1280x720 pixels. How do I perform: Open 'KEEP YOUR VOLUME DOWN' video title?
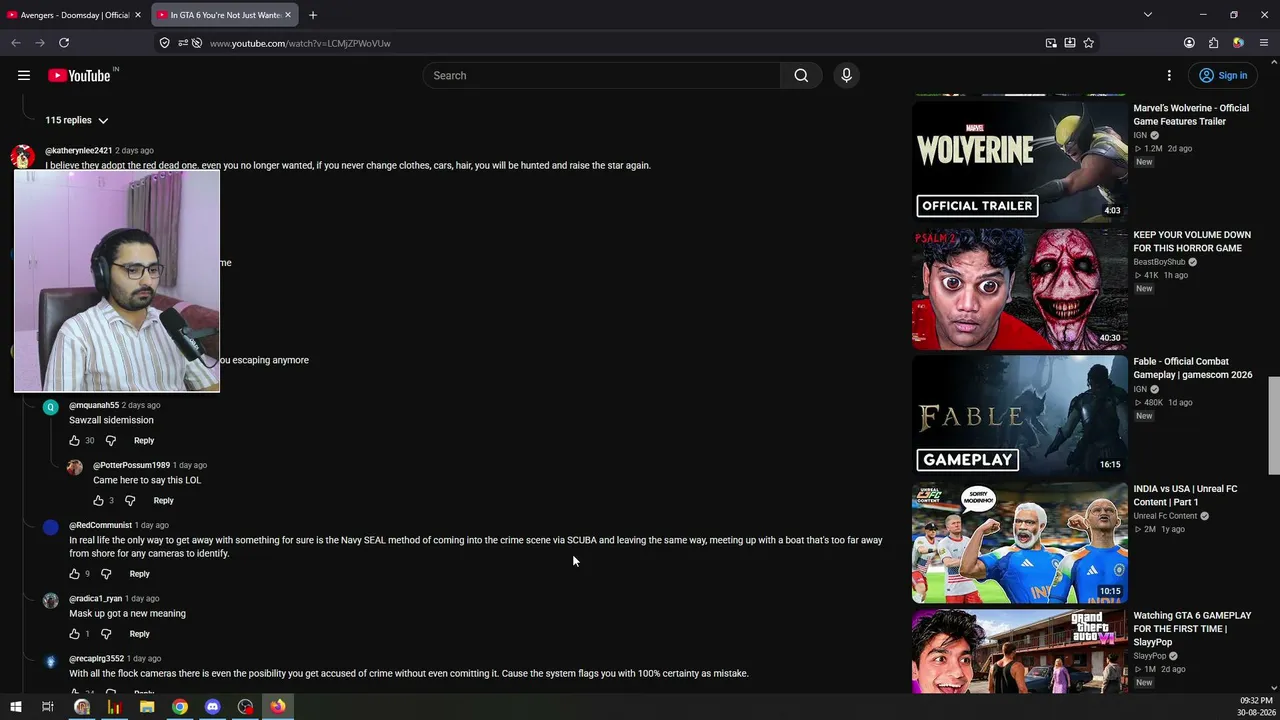(x=1192, y=241)
